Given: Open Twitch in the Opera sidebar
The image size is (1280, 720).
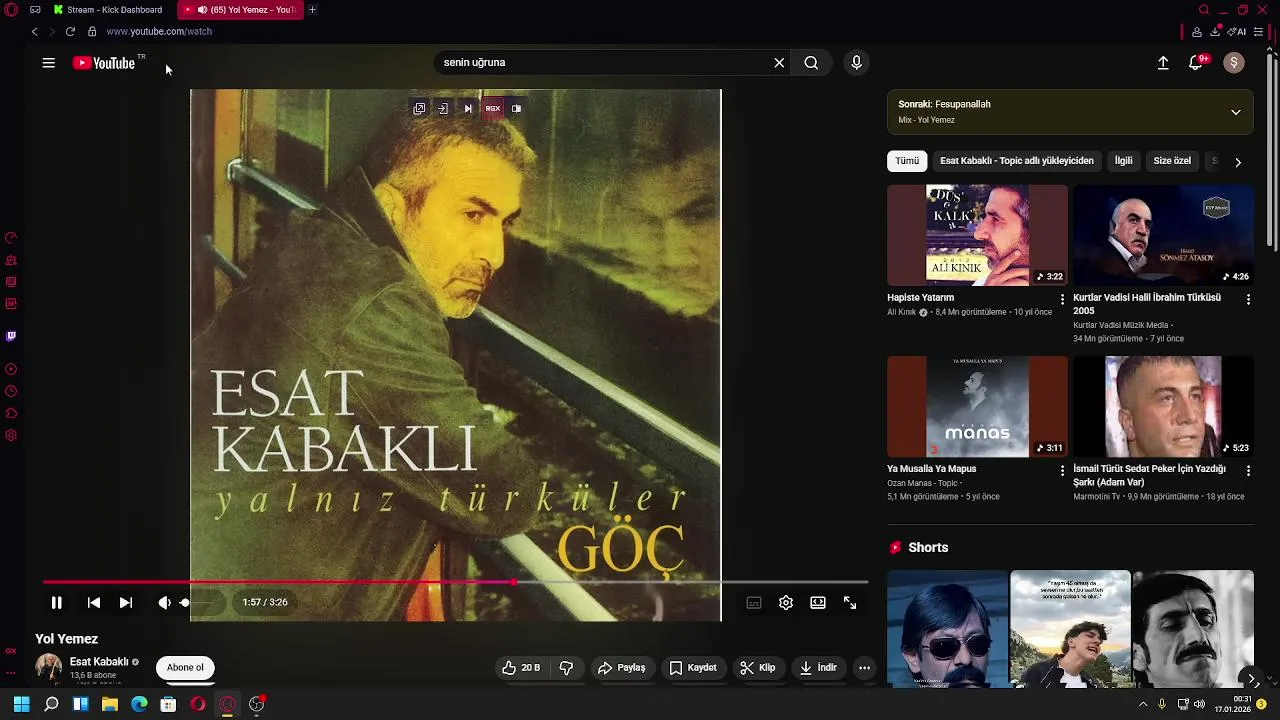Looking at the screenshot, I should 11,337.
